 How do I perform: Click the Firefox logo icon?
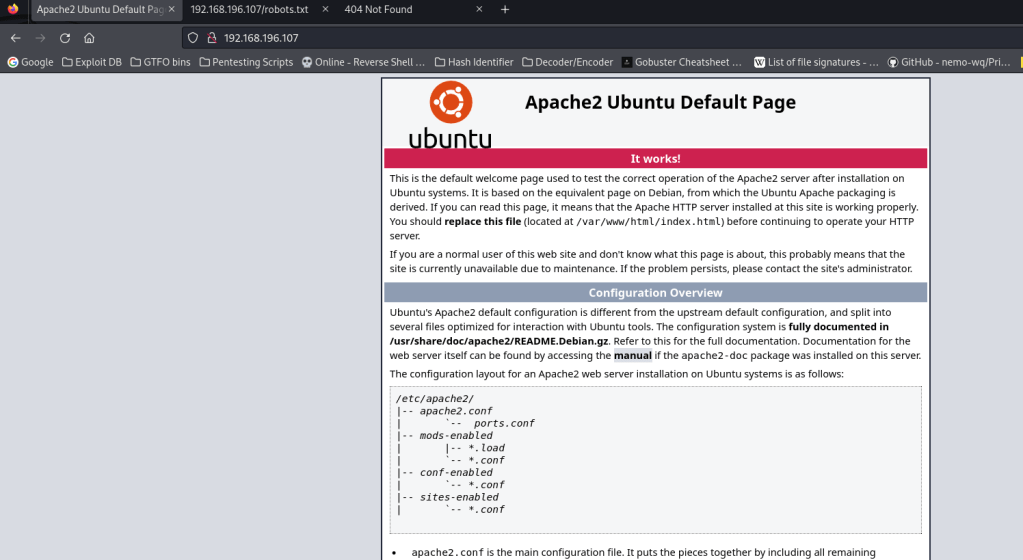[x=13, y=9]
